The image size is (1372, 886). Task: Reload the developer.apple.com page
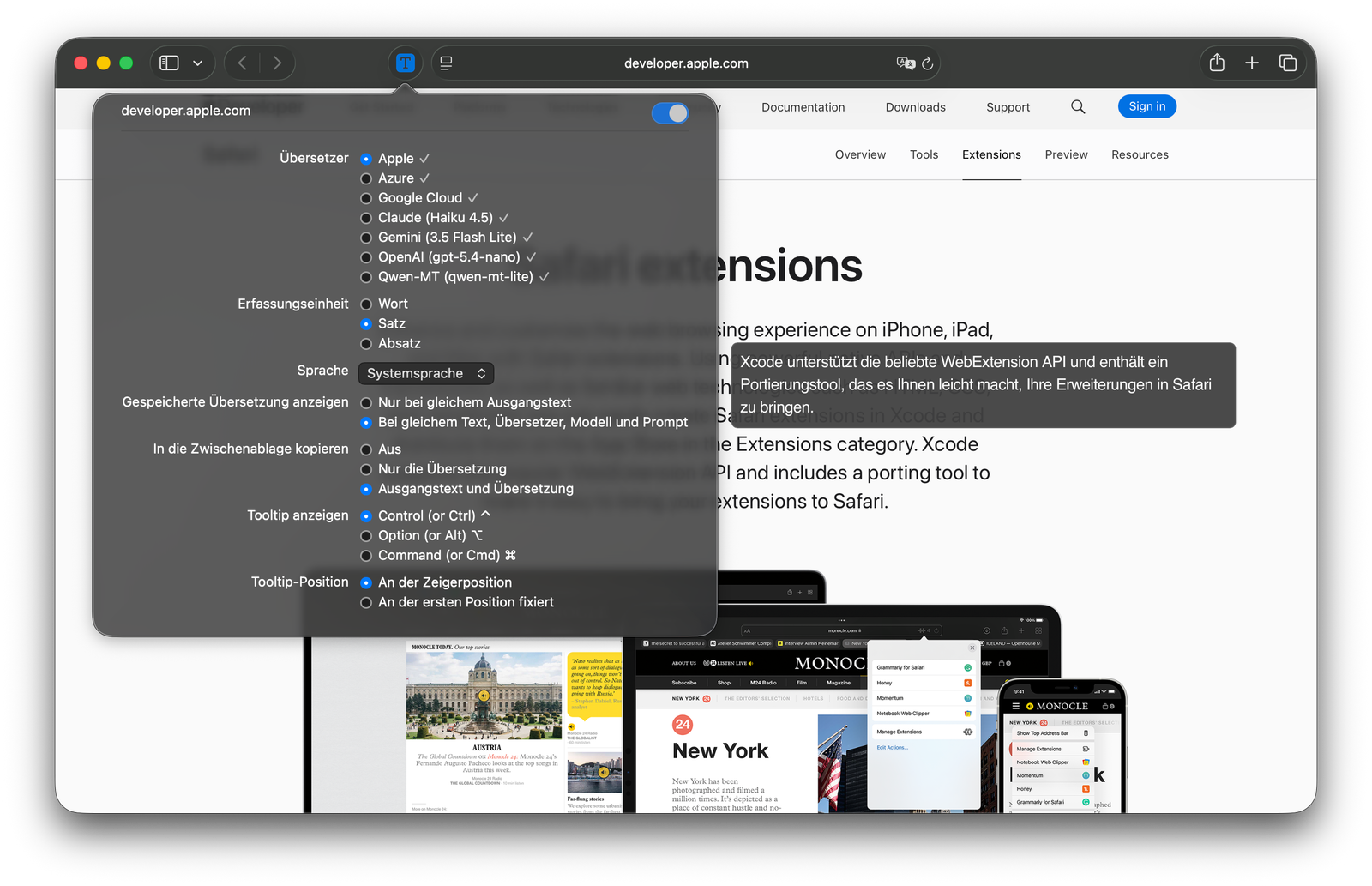pyautogui.click(x=928, y=63)
